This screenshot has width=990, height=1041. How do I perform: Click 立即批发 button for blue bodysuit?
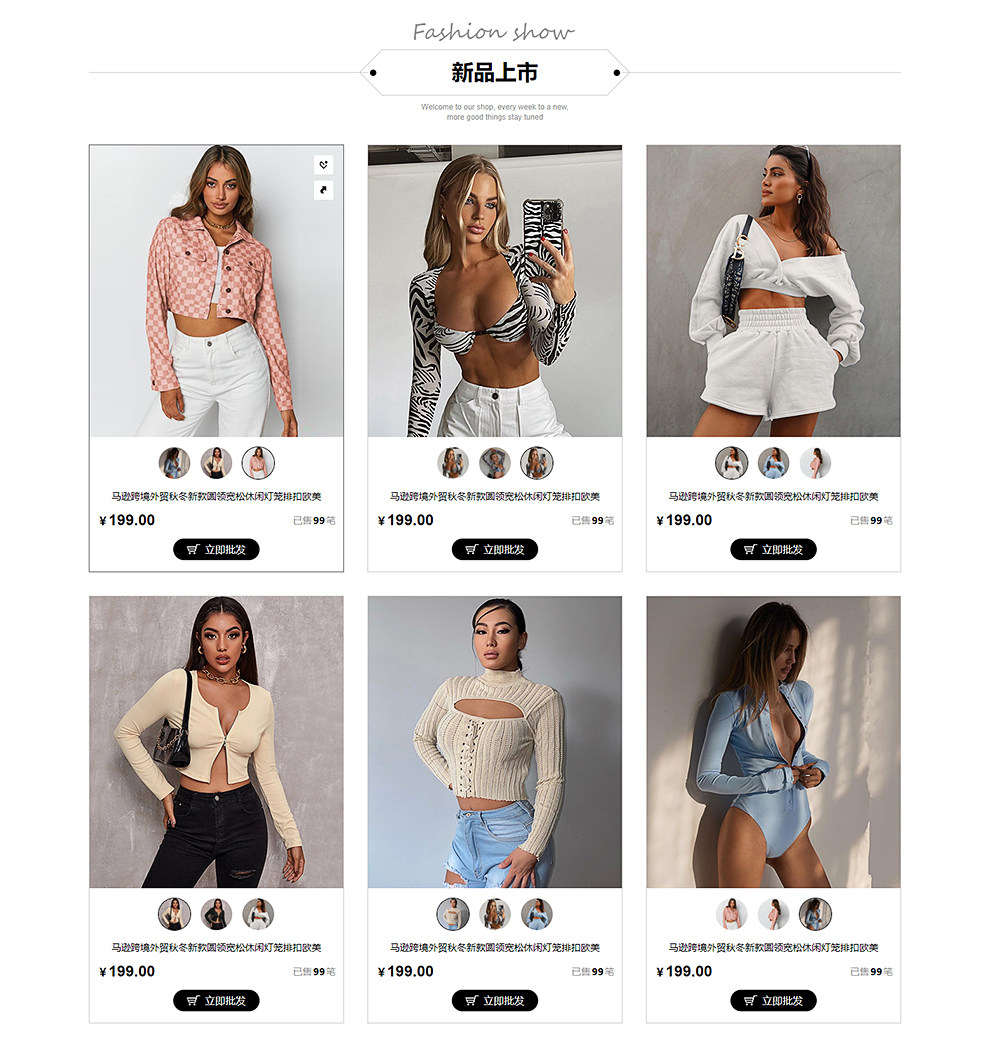point(774,1001)
